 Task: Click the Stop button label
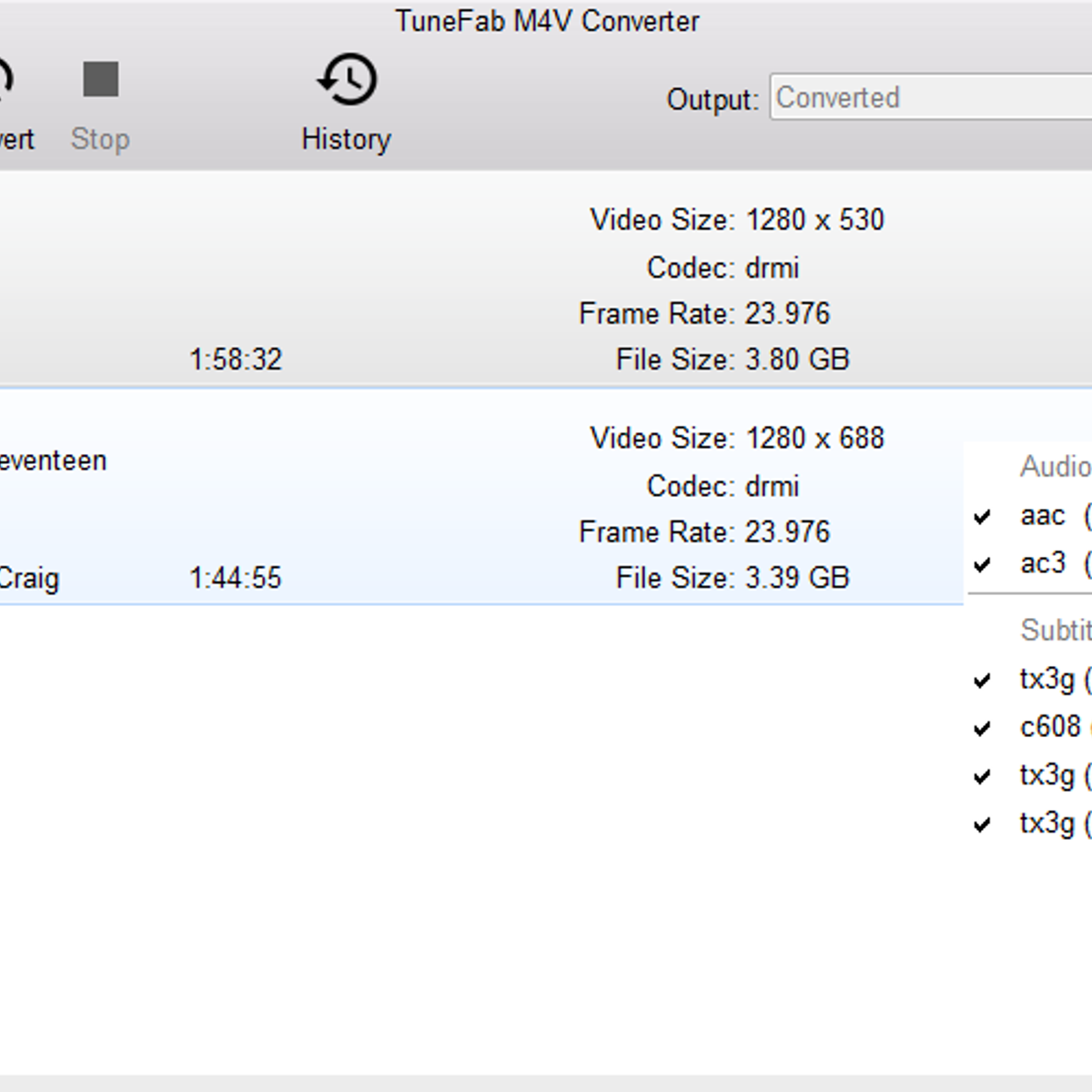pyautogui.click(x=99, y=138)
